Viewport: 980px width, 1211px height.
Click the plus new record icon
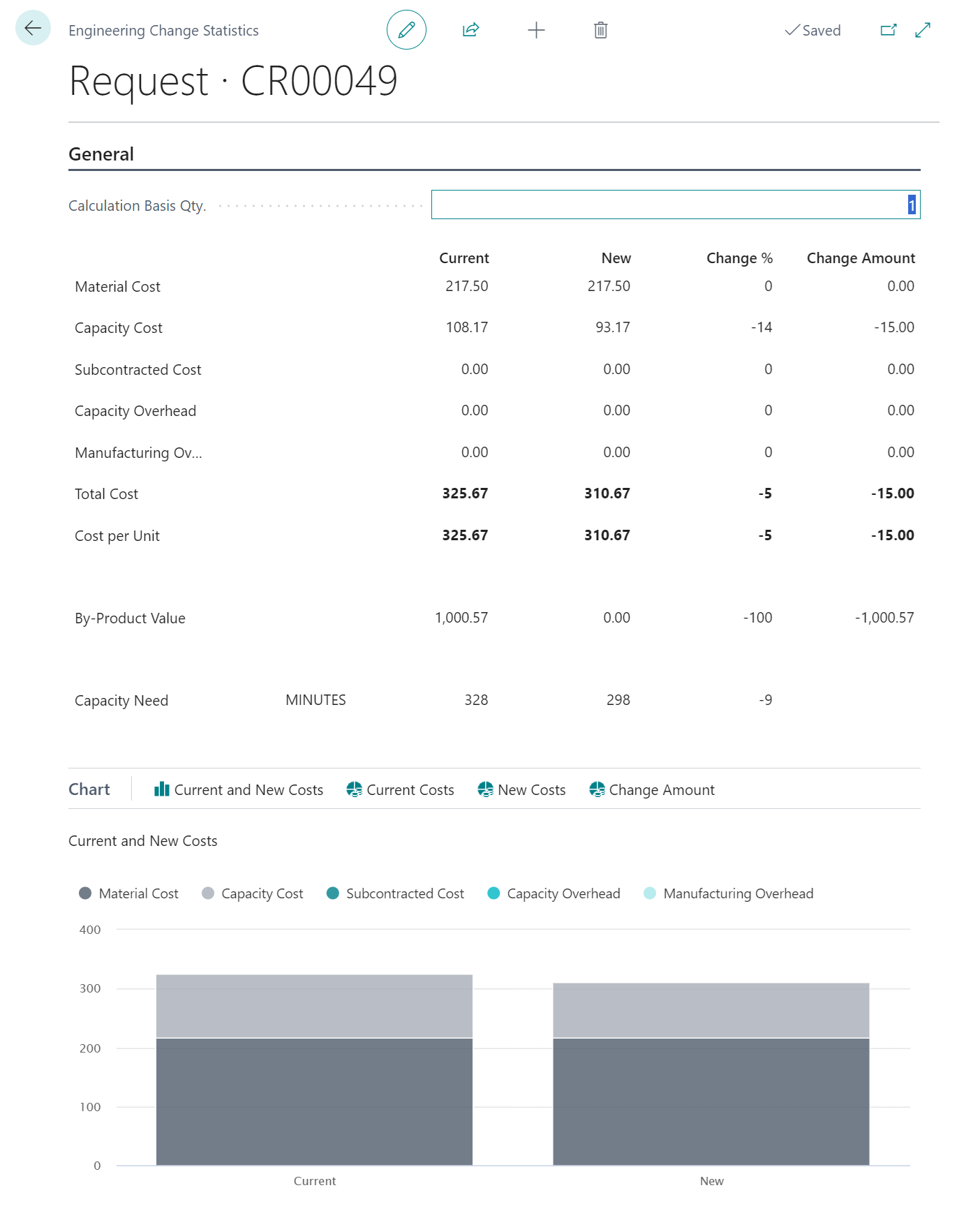[535, 30]
